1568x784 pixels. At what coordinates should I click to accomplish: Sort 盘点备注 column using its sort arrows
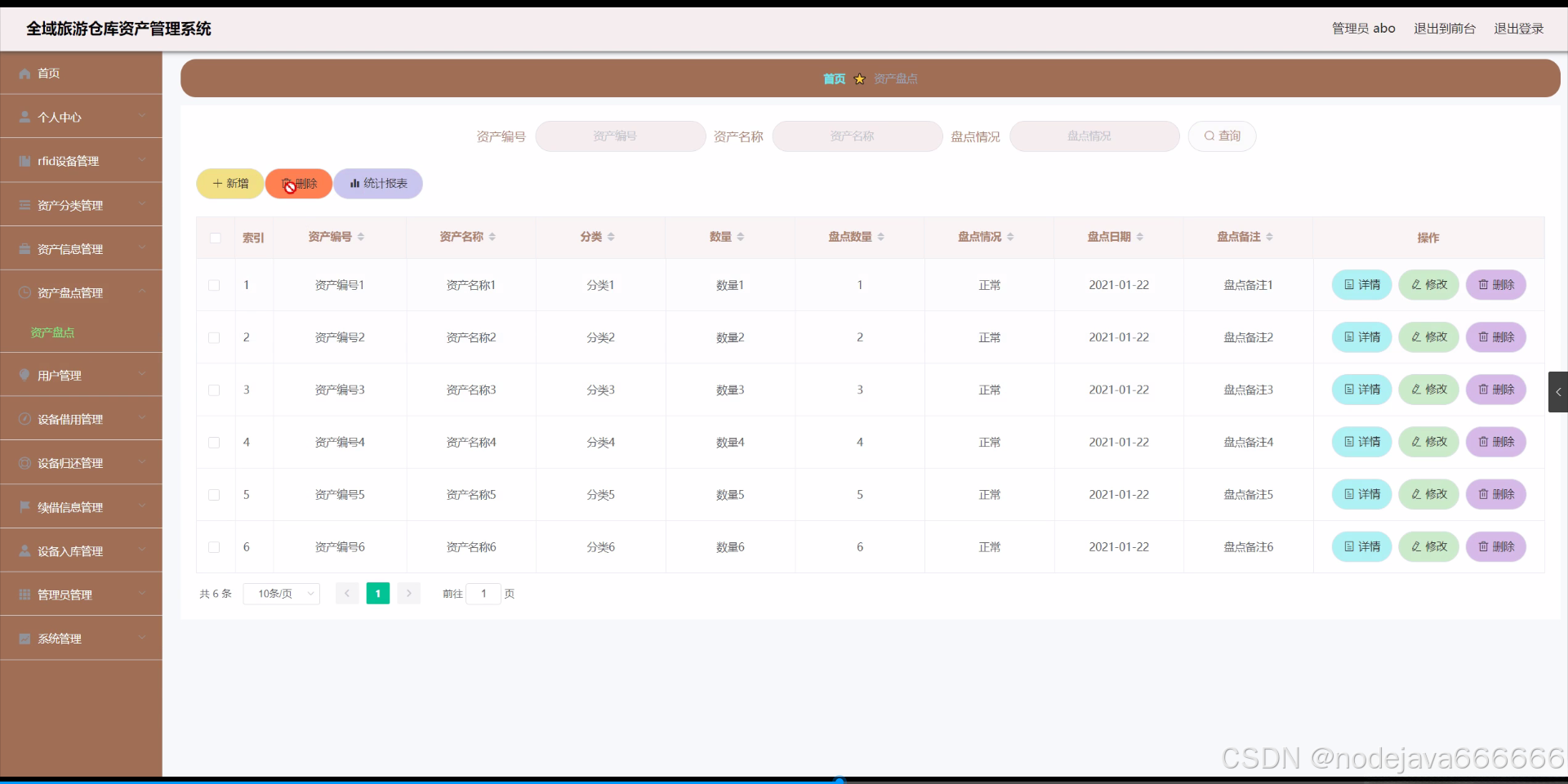click(1270, 237)
